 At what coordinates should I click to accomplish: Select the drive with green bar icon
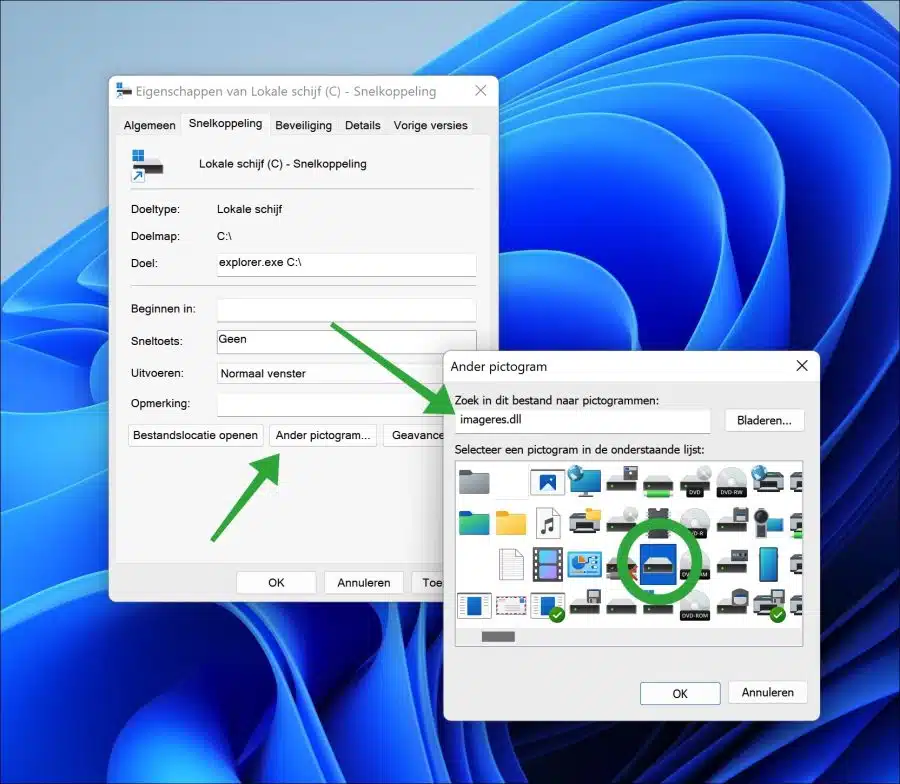(658, 485)
